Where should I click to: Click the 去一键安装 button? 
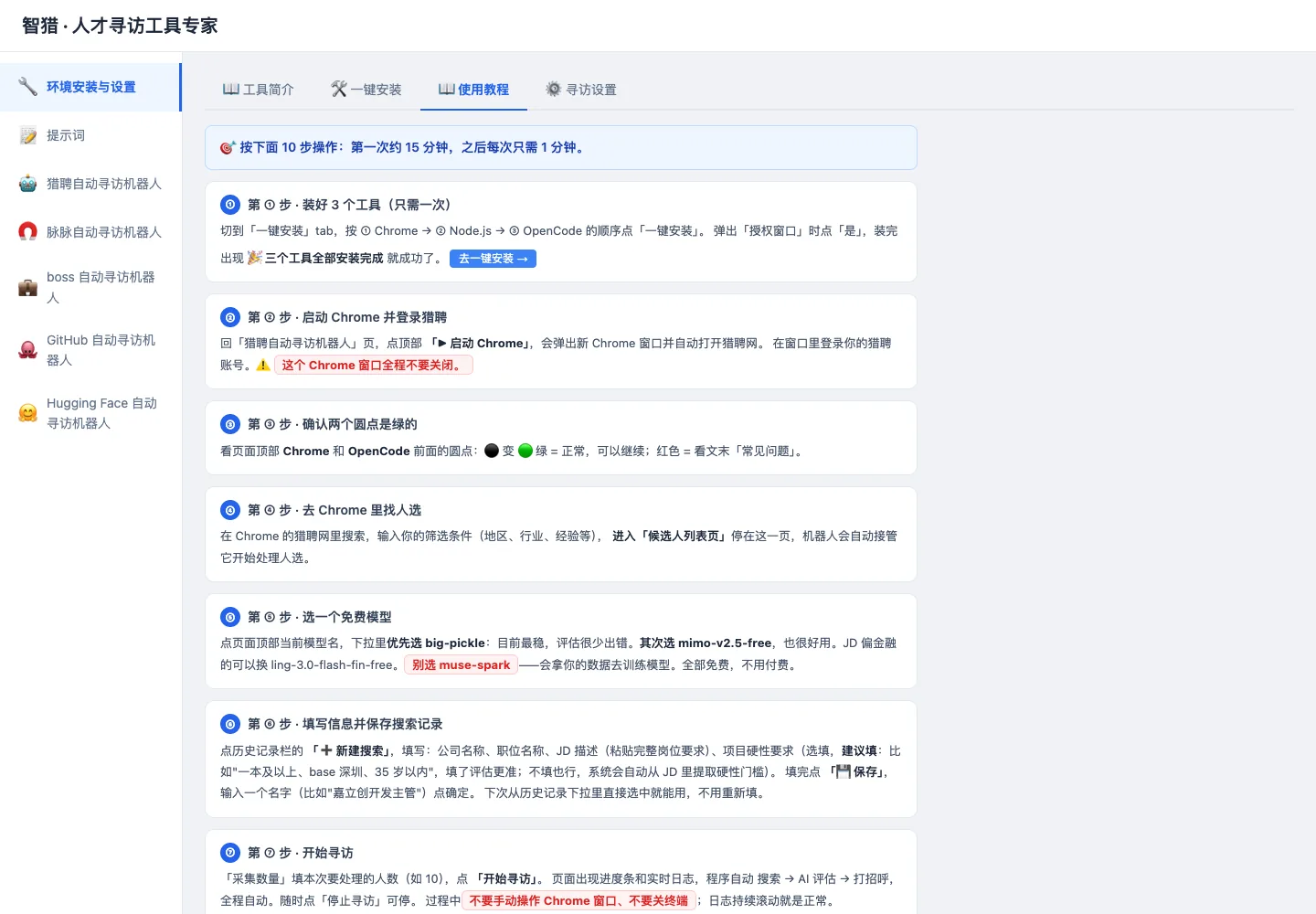493,259
